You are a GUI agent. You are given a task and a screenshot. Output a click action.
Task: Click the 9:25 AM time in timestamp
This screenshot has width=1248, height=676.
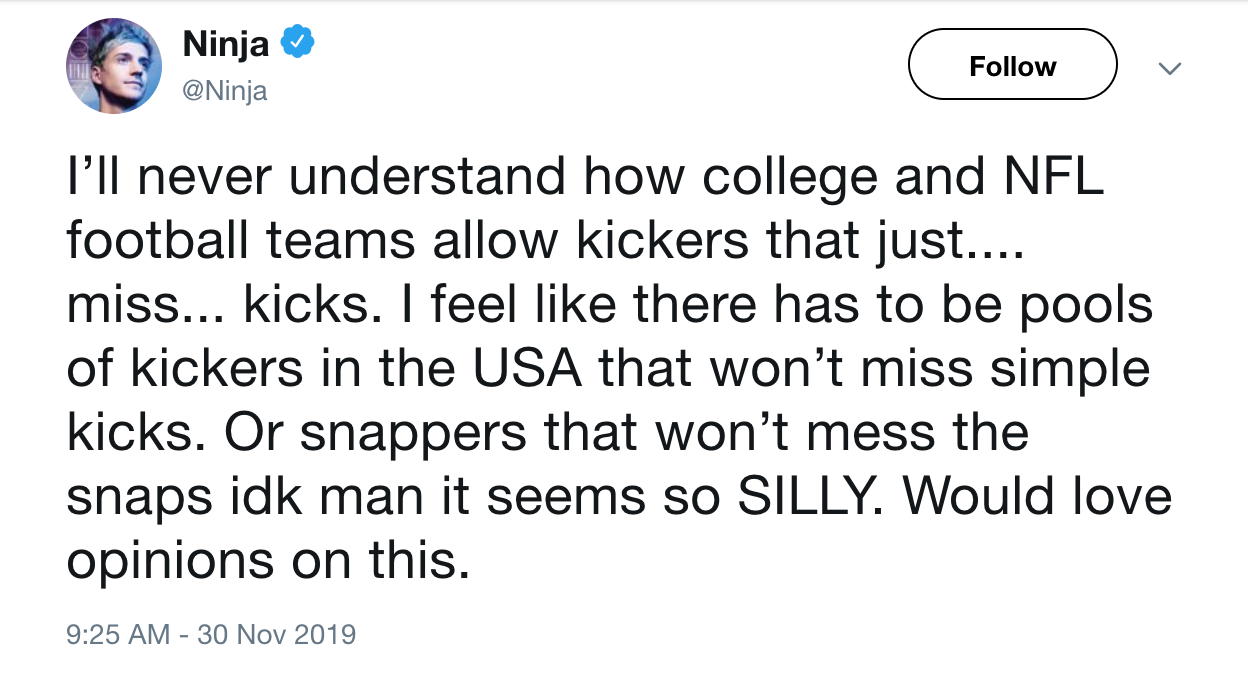(x=118, y=634)
